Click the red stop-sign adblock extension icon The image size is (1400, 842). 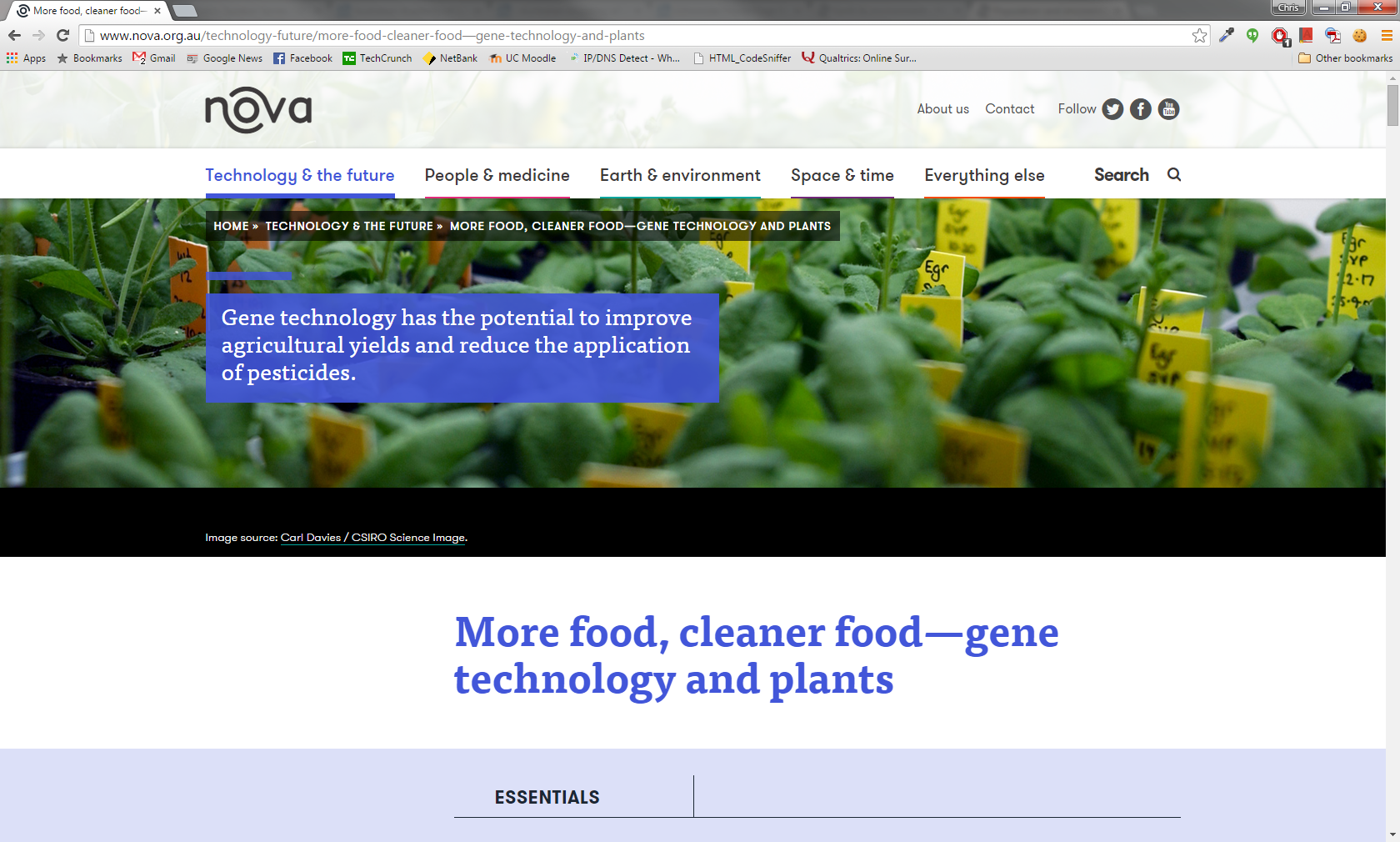[x=1280, y=36]
